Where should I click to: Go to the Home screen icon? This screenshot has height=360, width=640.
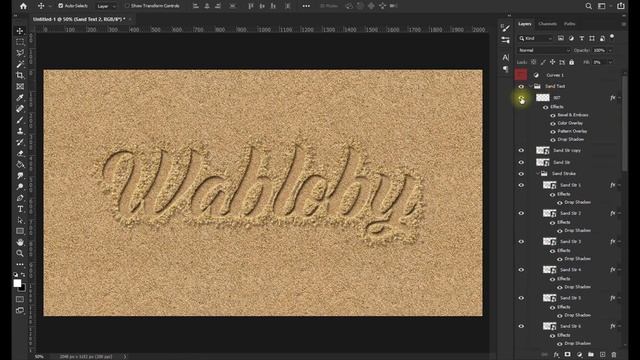tap(23, 6)
